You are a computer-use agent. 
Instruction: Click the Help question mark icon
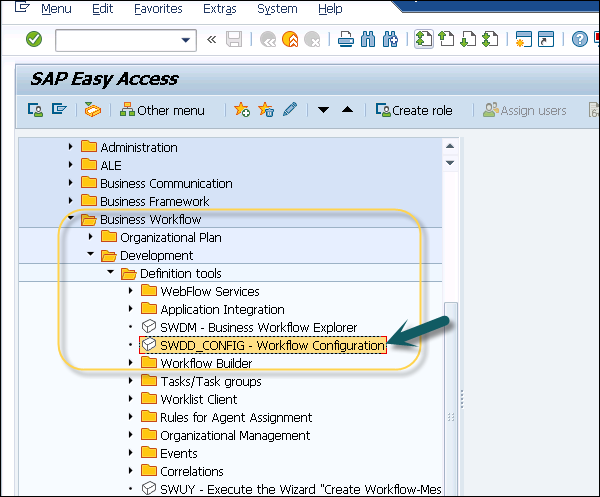579,40
